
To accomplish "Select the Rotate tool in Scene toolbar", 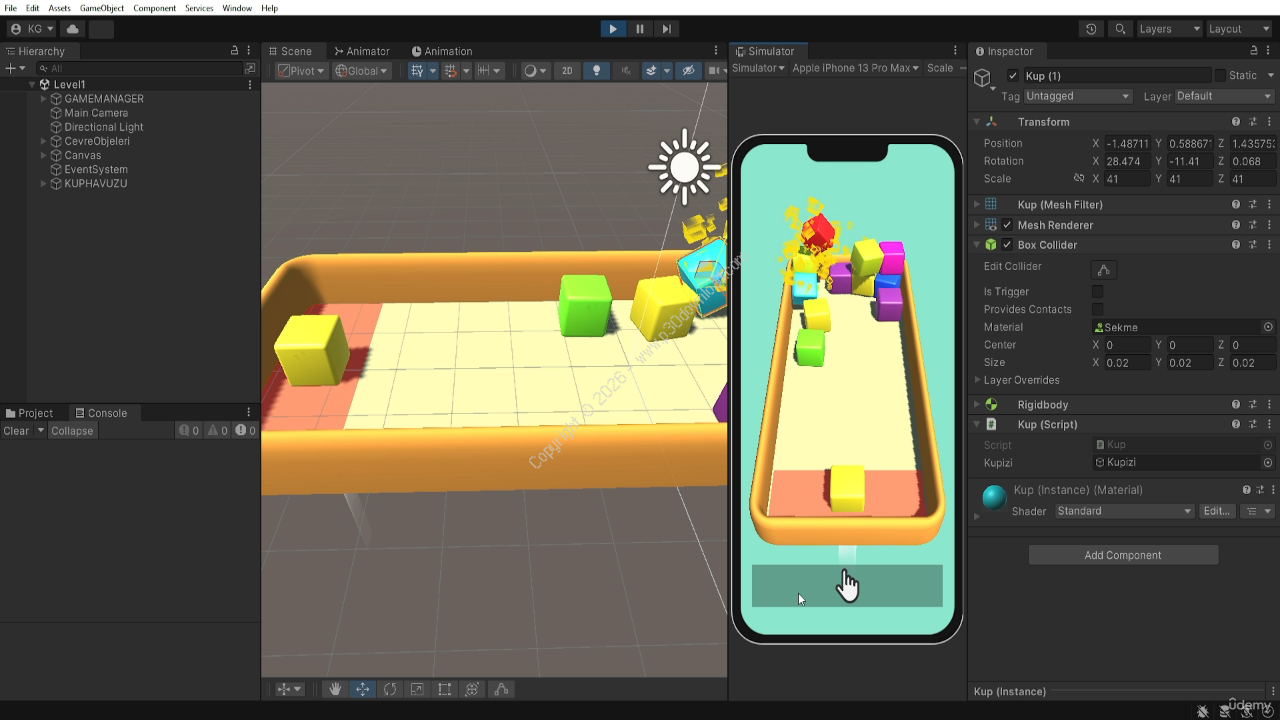I will pyautogui.click(x=390, y=689).
